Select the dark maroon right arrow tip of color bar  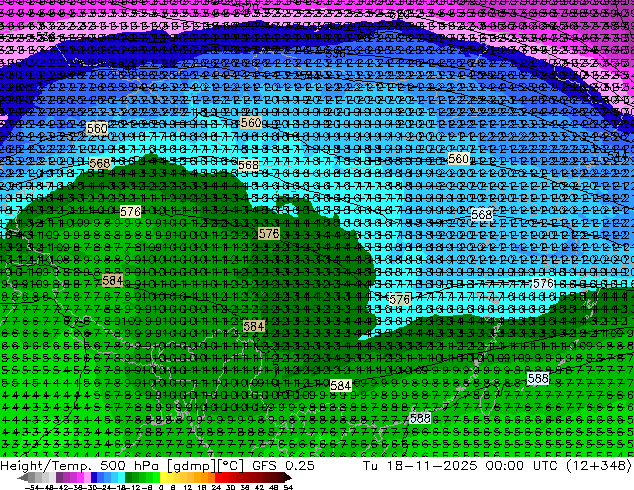coord(288,477)
